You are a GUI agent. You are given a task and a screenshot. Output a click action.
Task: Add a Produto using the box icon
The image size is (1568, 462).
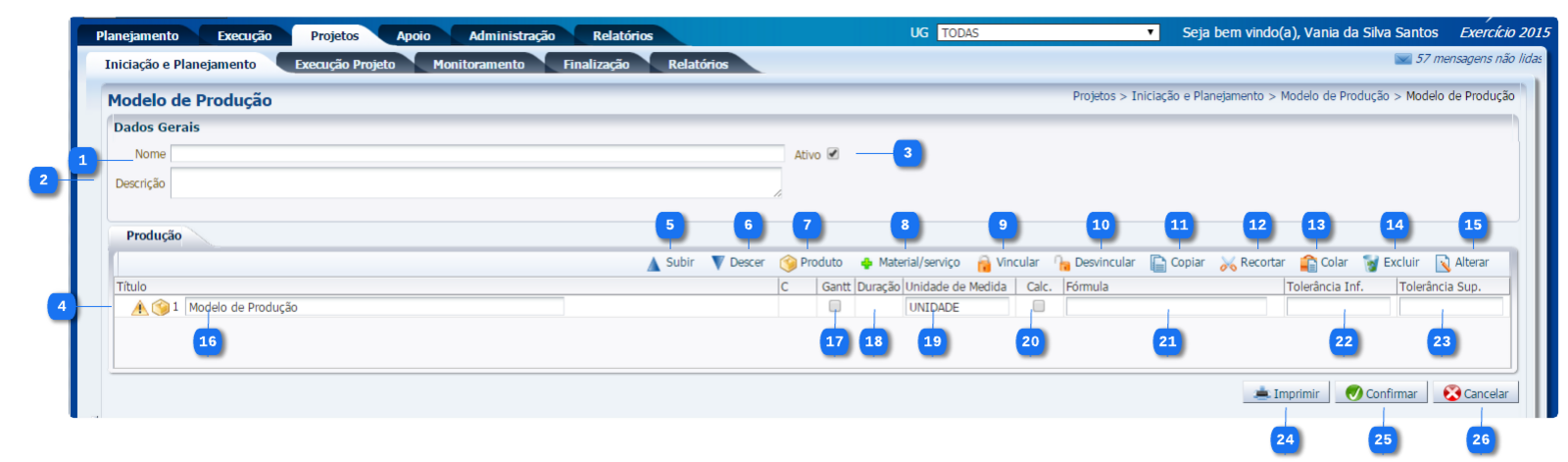click(x=788, y=263)
